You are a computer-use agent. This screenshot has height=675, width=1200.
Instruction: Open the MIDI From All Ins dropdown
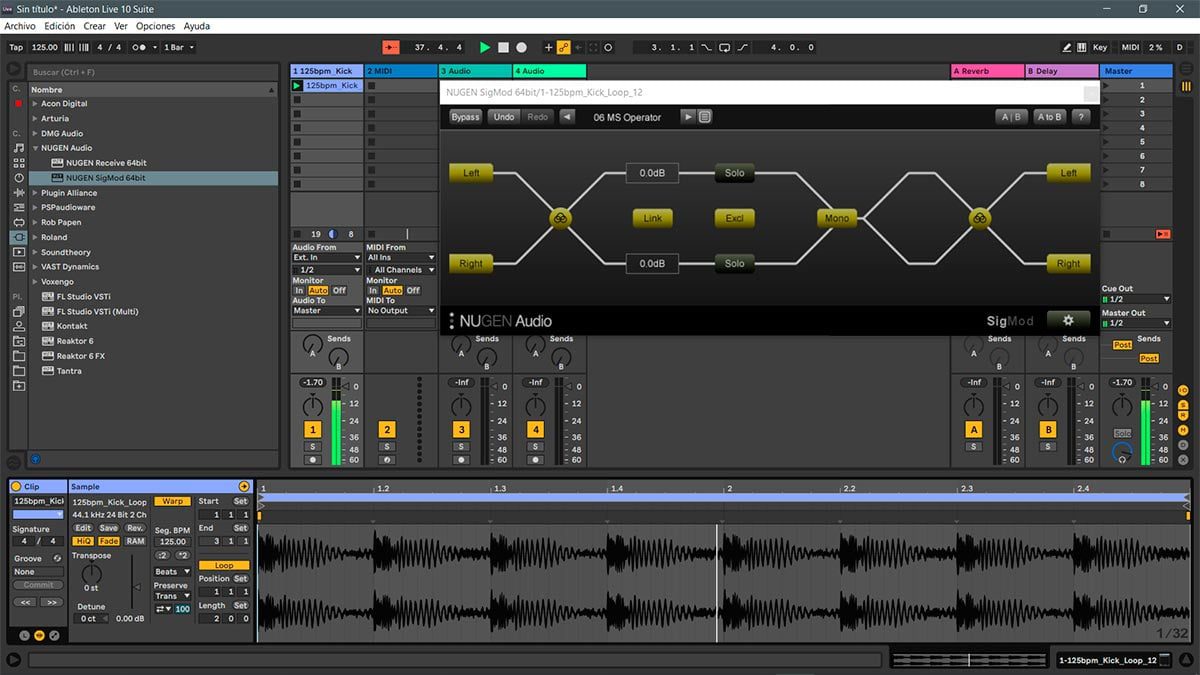[401, 257]
